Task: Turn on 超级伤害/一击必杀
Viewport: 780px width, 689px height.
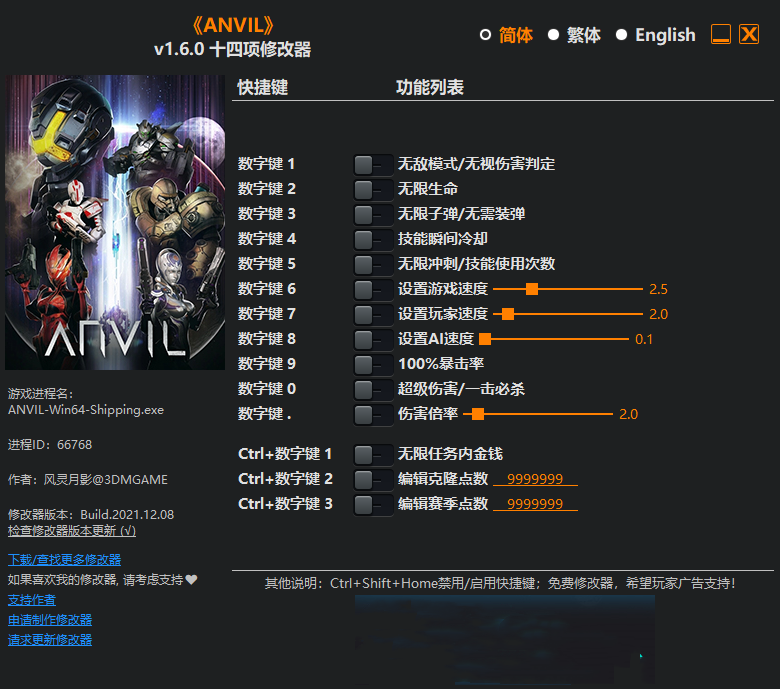Action: [x=373, y=389]
